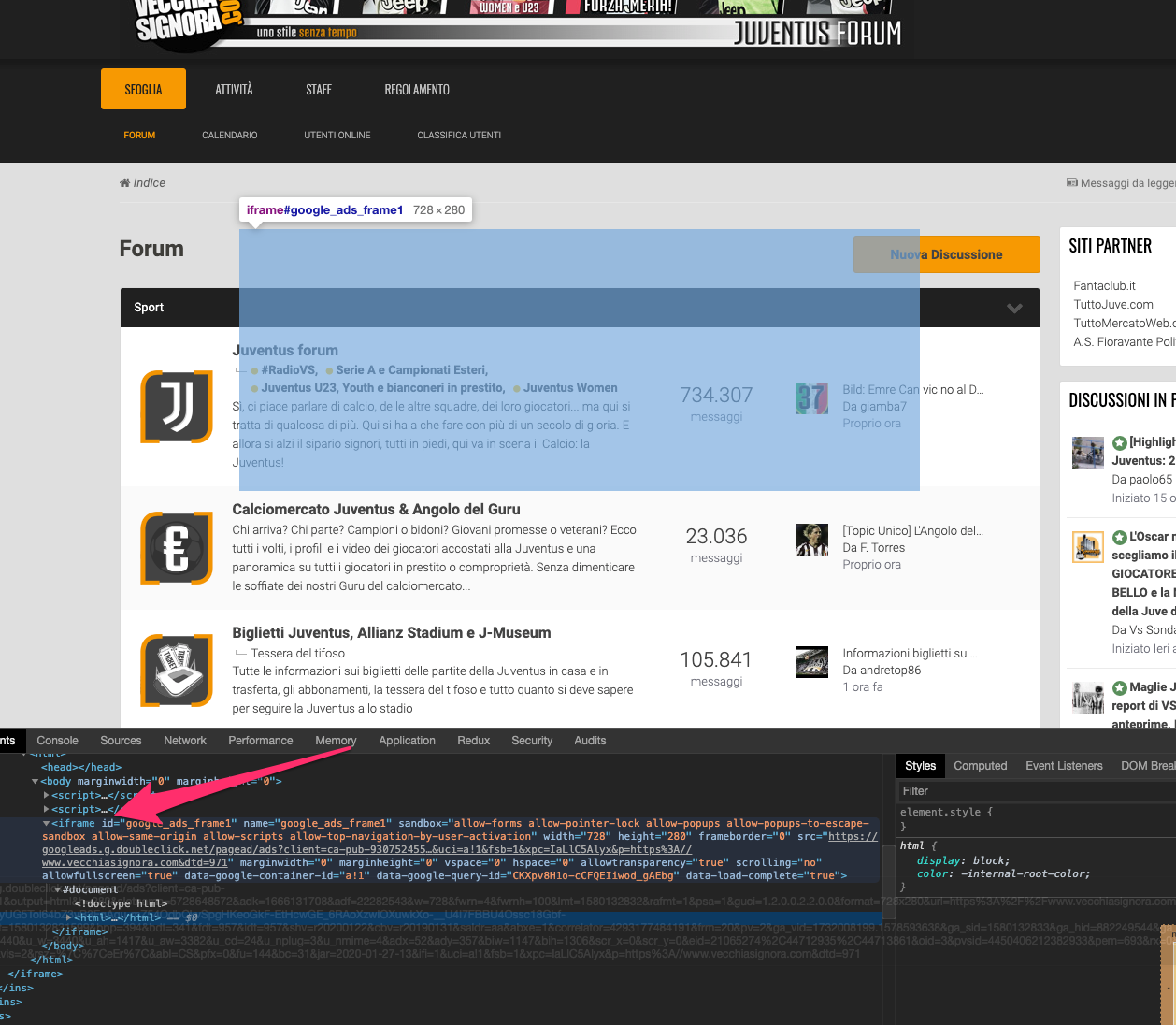Switch to DevTools Memory tab
The image size is (1176, 1025).
click(336, 740)
